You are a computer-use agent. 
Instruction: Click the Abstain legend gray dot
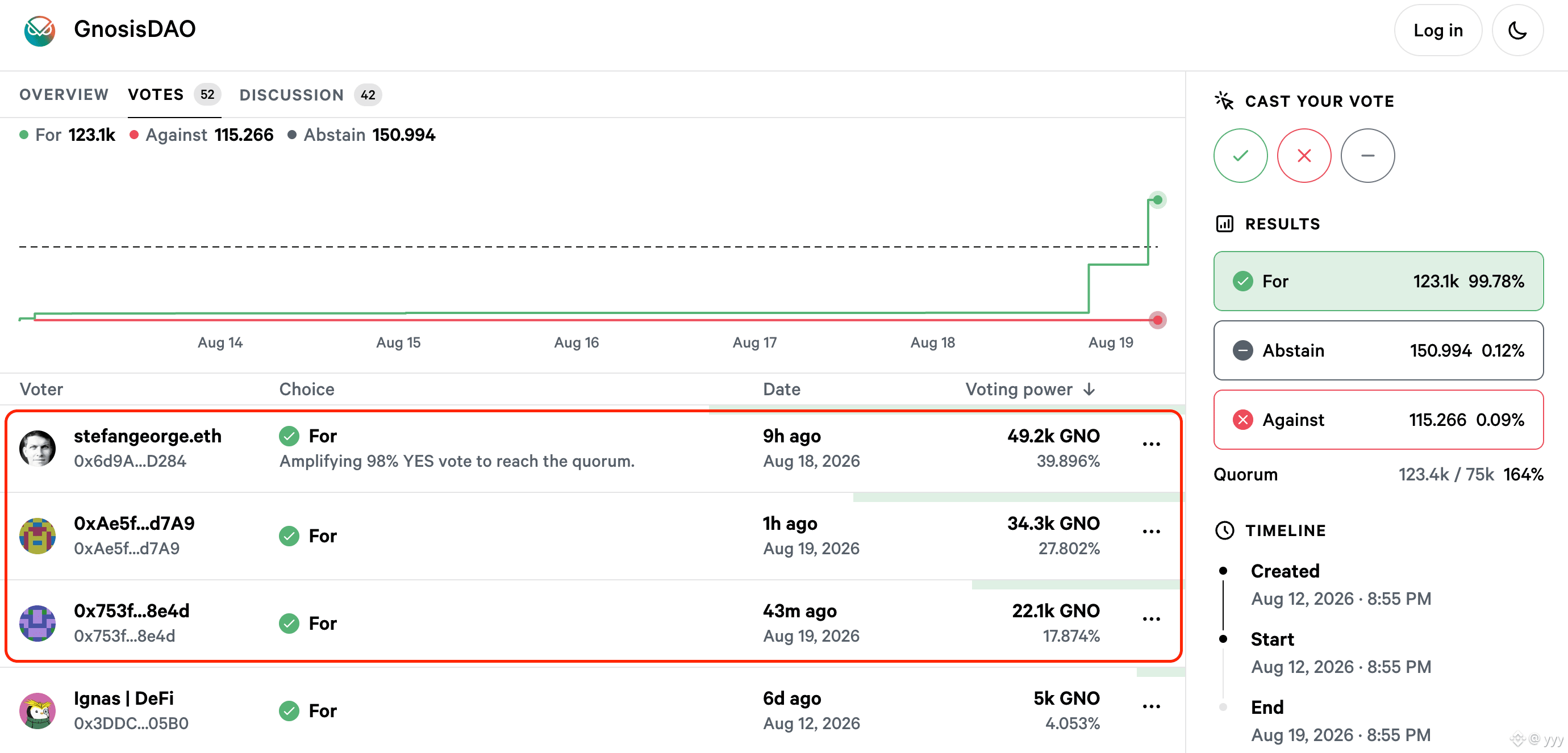(x=292, y=135)
